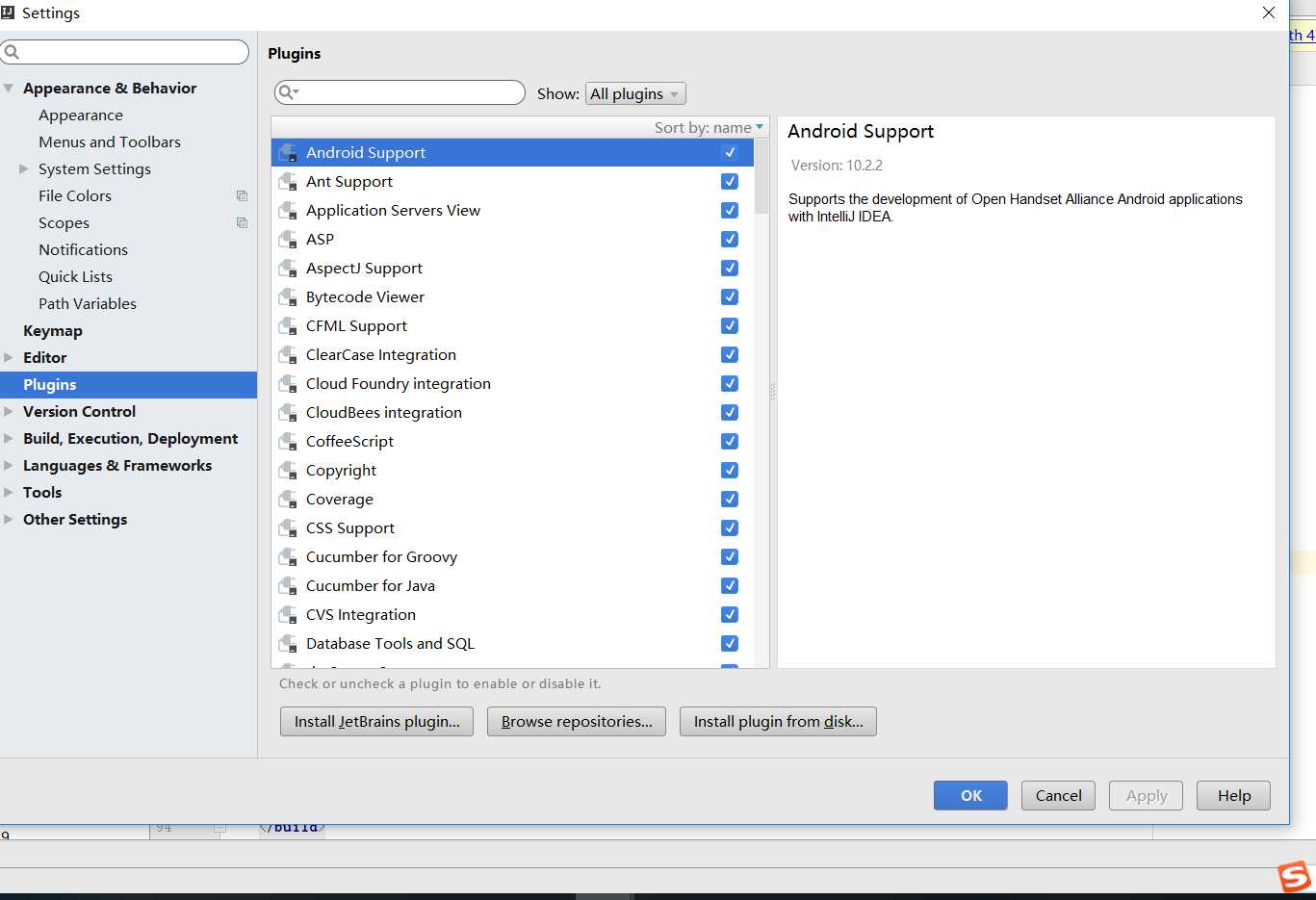Click the Install JetBrains plugin button
Viewport: 1316px width, 900px height.
click(376, 721)
